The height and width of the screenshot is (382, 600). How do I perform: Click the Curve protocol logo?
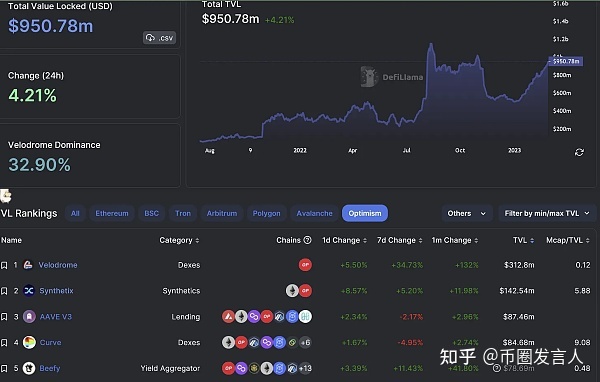[29, 343]
